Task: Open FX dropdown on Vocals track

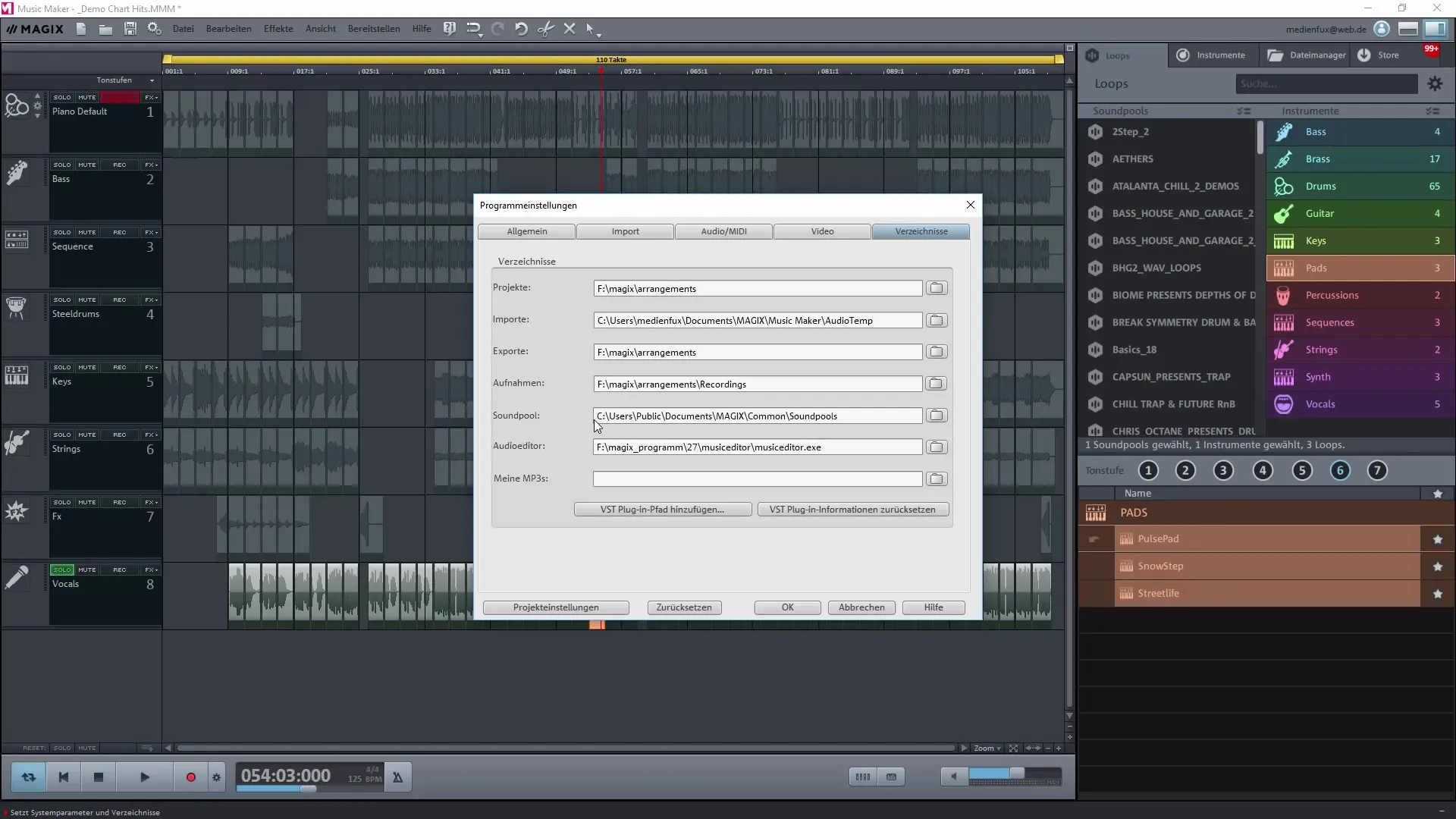Action: pos(151,570)
